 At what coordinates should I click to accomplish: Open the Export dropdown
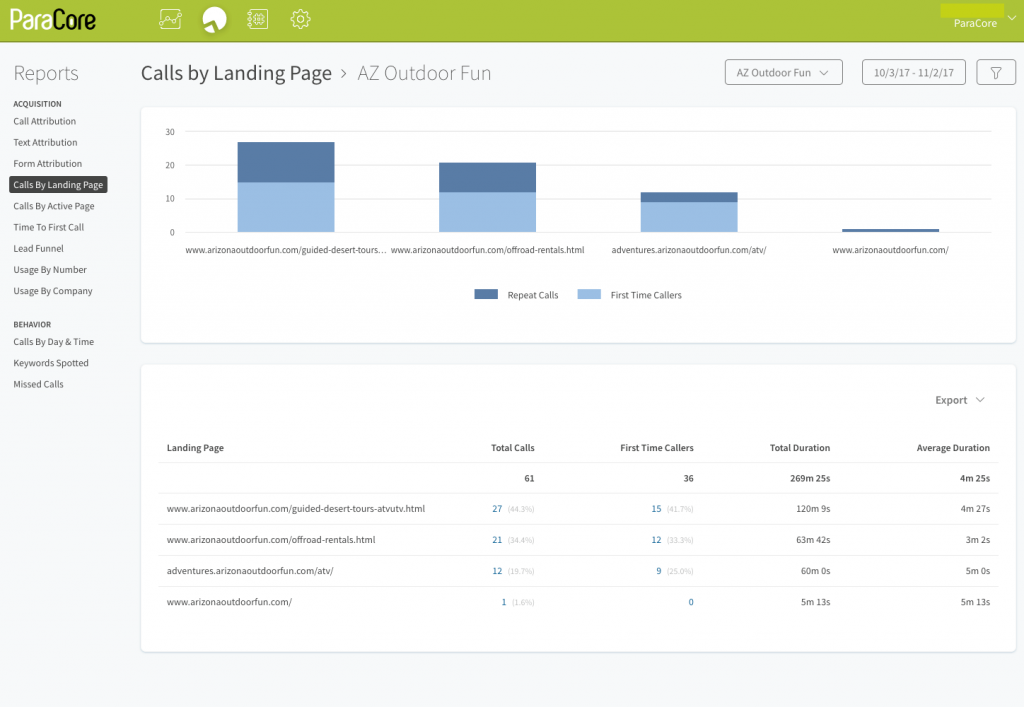click(959, 400)
